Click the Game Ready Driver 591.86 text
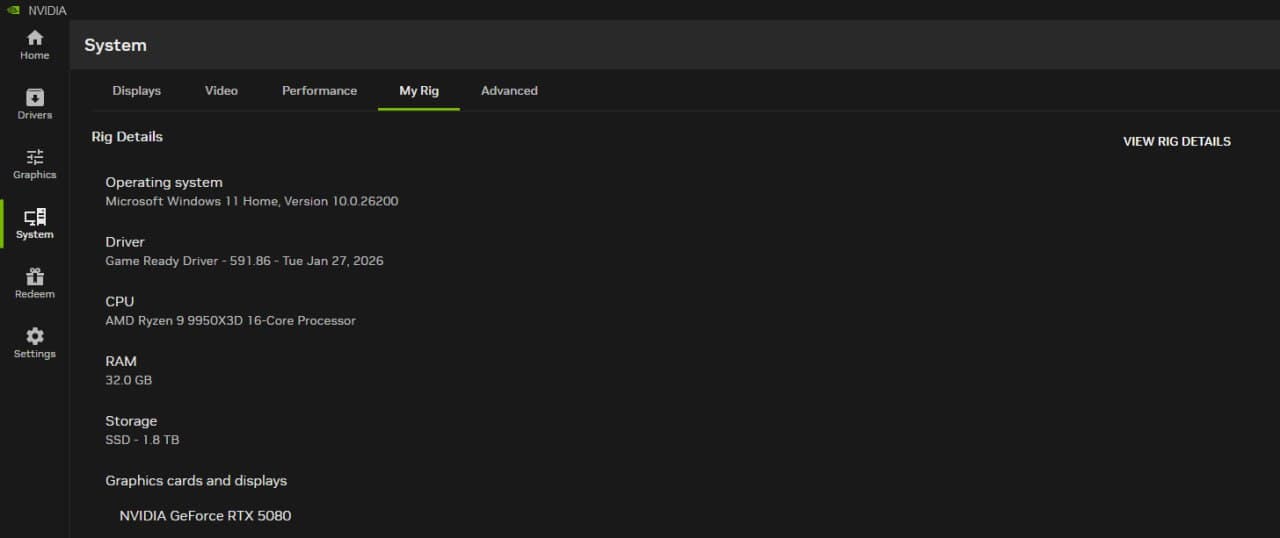The height and width of the screenshot is (538, 1280). [x=244, y=261]
